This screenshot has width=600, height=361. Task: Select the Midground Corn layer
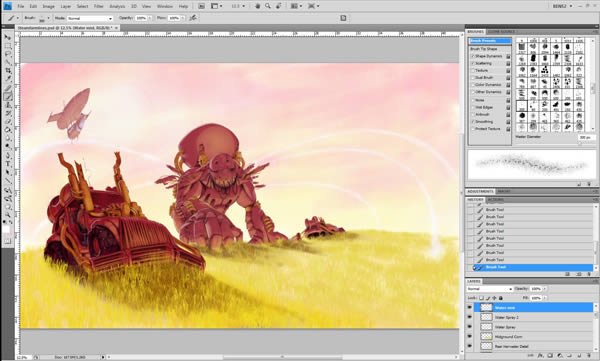[534, 336]
